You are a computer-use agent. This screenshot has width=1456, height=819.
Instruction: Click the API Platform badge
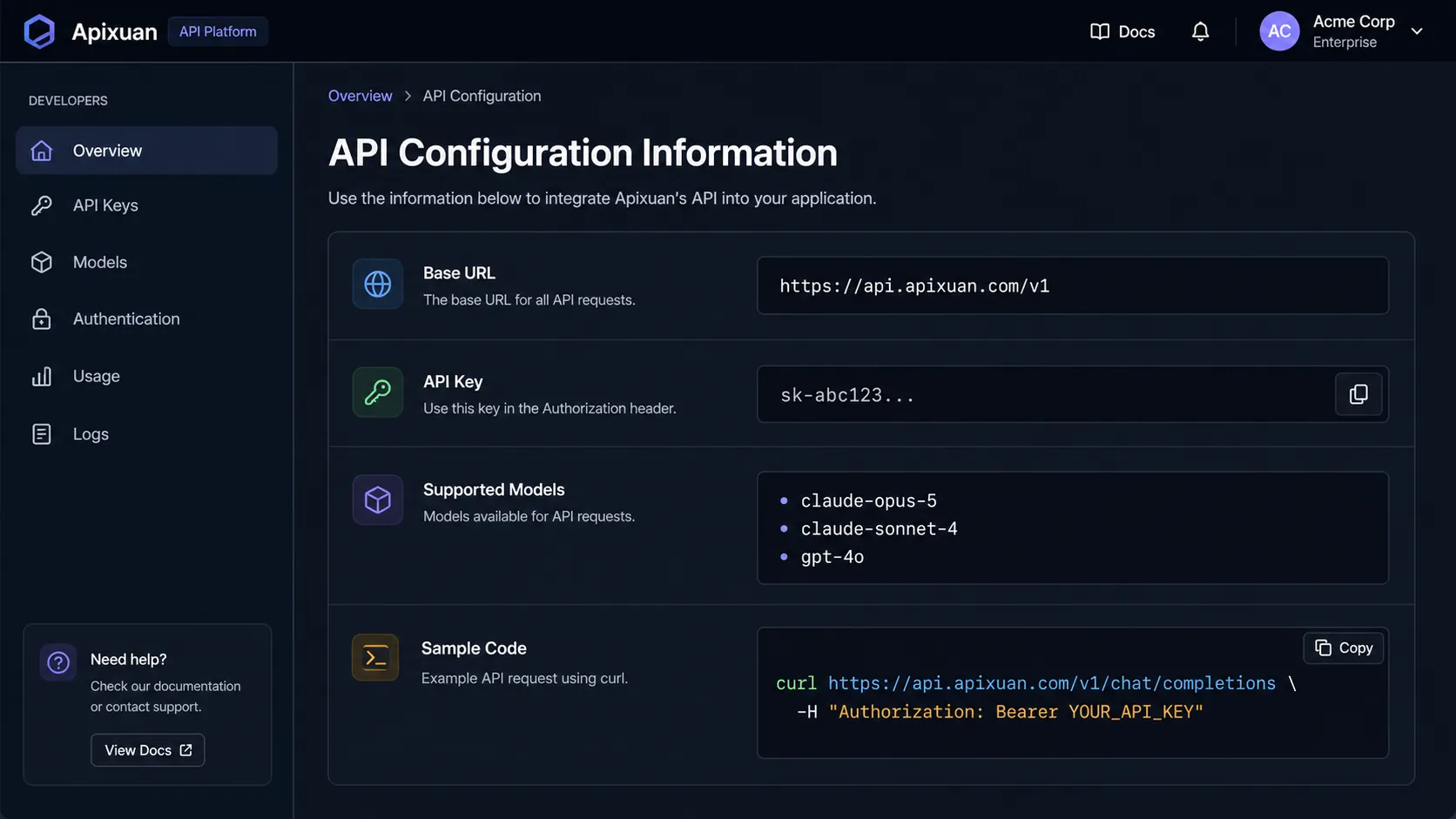tap(218, 31)
